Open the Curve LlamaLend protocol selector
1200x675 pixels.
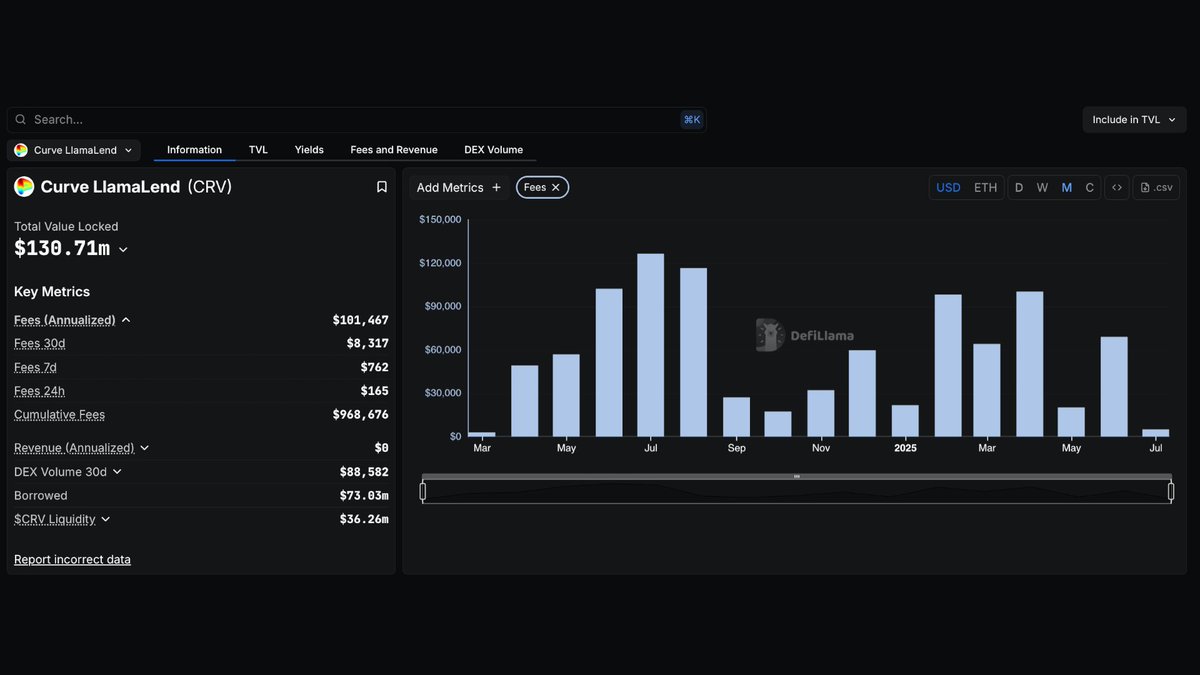(x=74, y=150)
